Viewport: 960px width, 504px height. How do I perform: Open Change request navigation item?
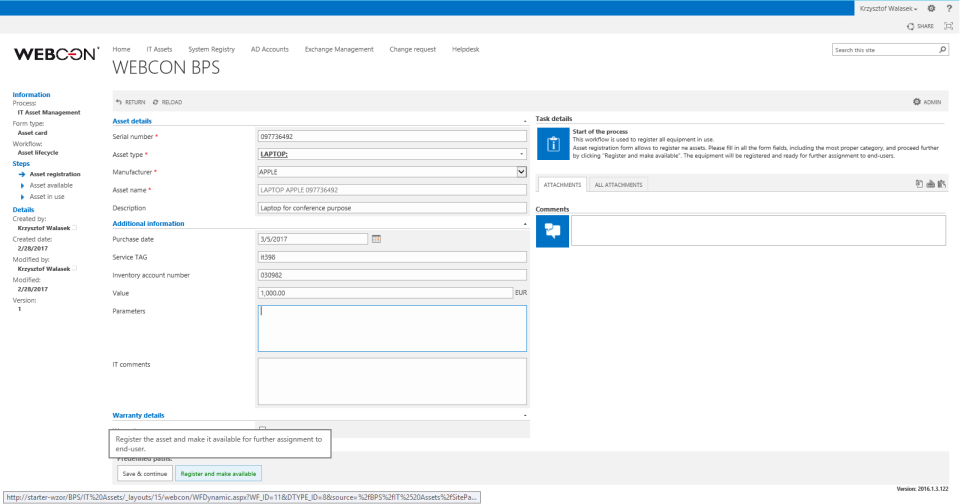(x=413, y=50)
